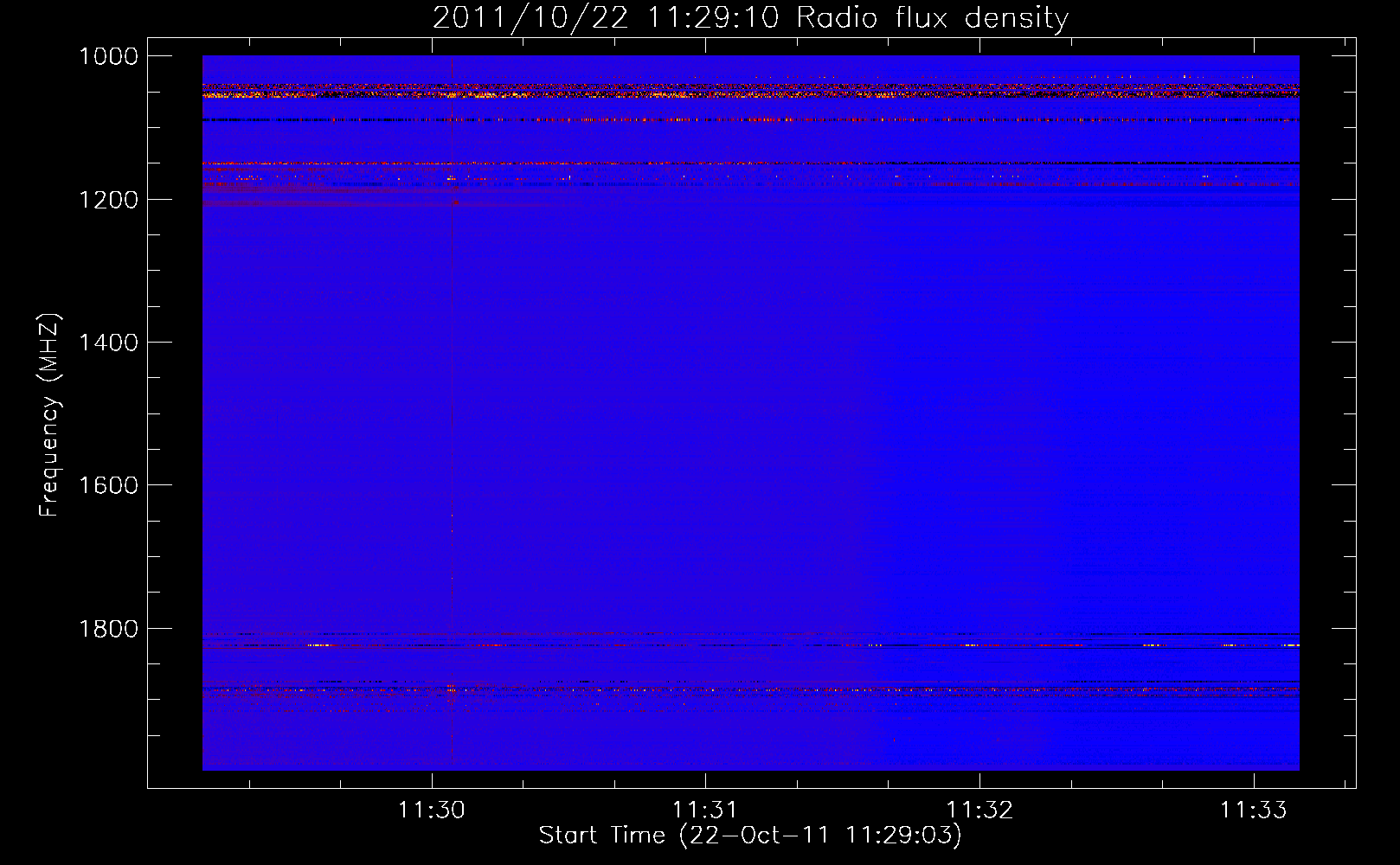Image resolution: width=1400 pixels, height=865 pixels.
Task: Click the 1400 frequency tick label
Action: click(x=109, y=343)
